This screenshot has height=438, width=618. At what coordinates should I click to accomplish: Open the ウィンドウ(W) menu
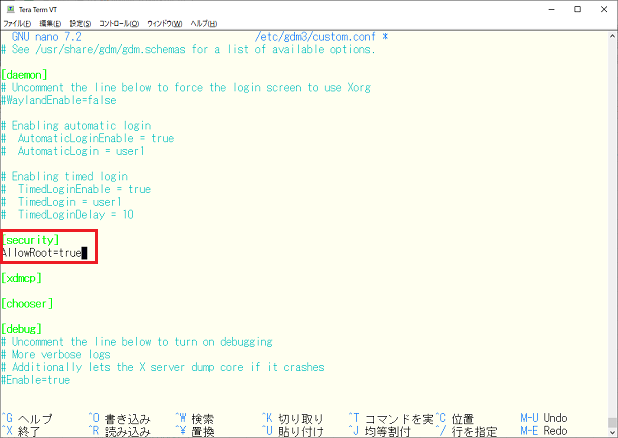click(165, 22)
